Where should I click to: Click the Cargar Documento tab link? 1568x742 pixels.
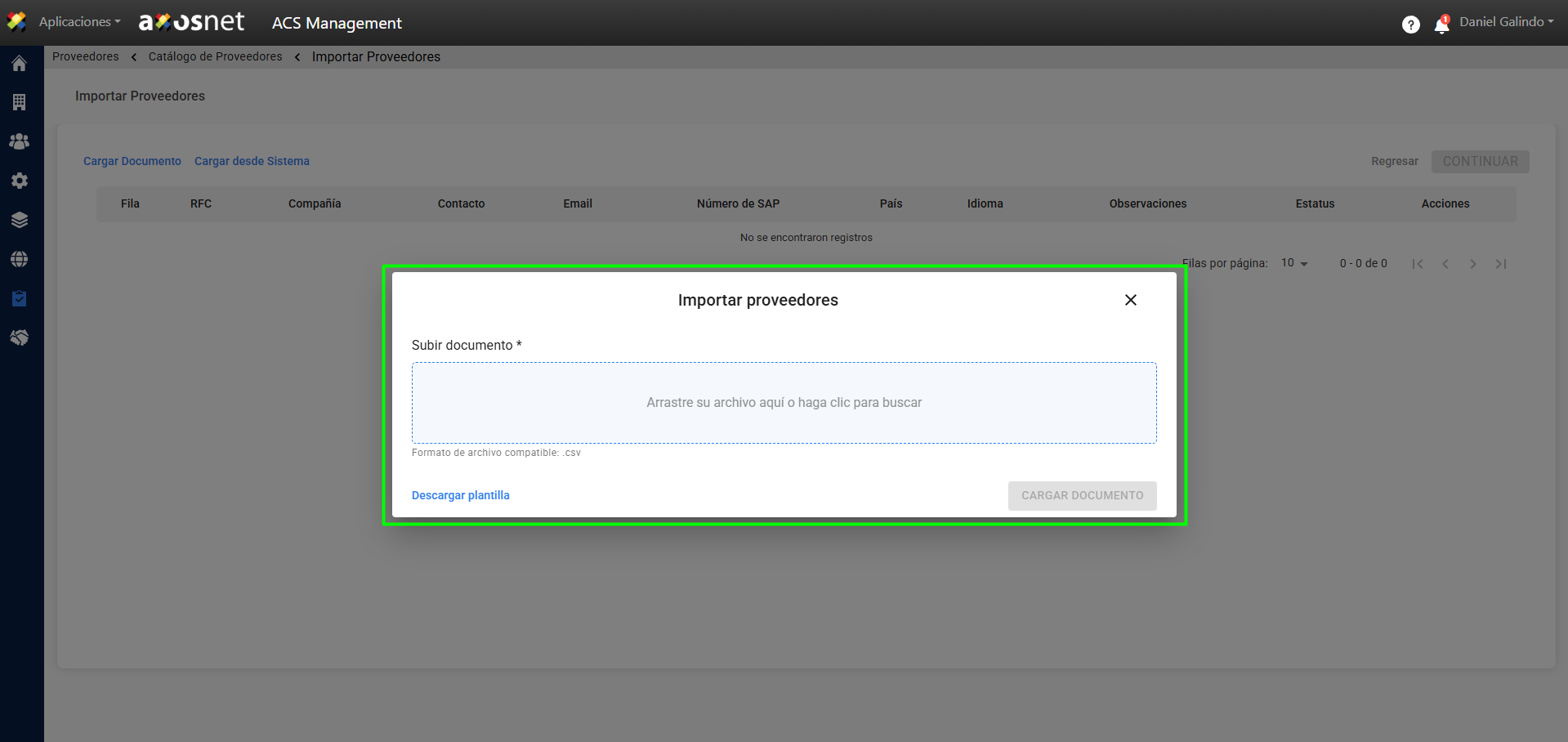pos(132,161)
